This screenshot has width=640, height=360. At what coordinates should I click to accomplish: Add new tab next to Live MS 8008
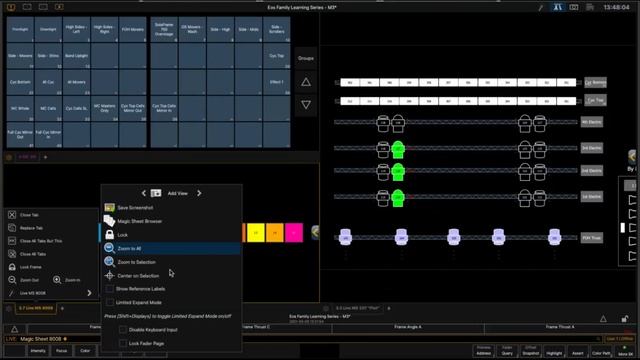pyautogui.click(x=62, y=308)
